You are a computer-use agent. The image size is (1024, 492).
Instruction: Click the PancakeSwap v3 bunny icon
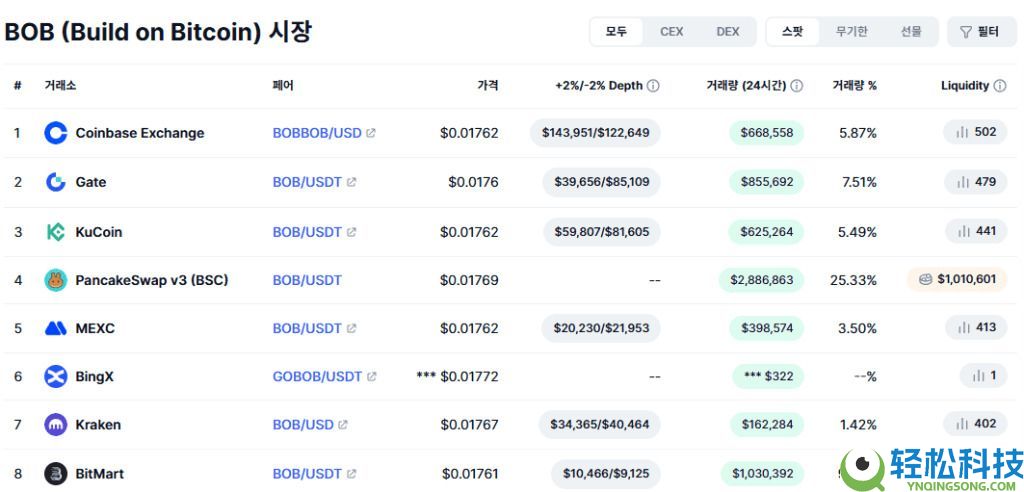pyautogui.click(x=56, y=280)
